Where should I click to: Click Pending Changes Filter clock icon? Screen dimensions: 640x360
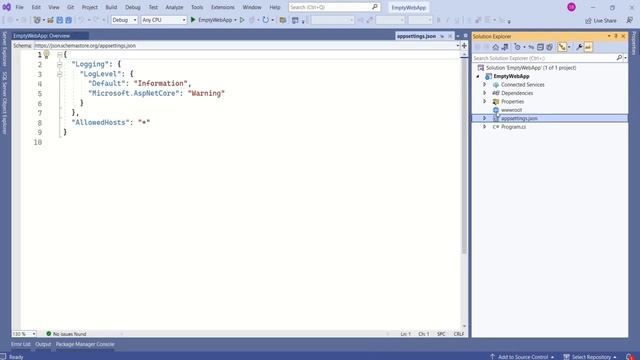(x=518, y=47)
